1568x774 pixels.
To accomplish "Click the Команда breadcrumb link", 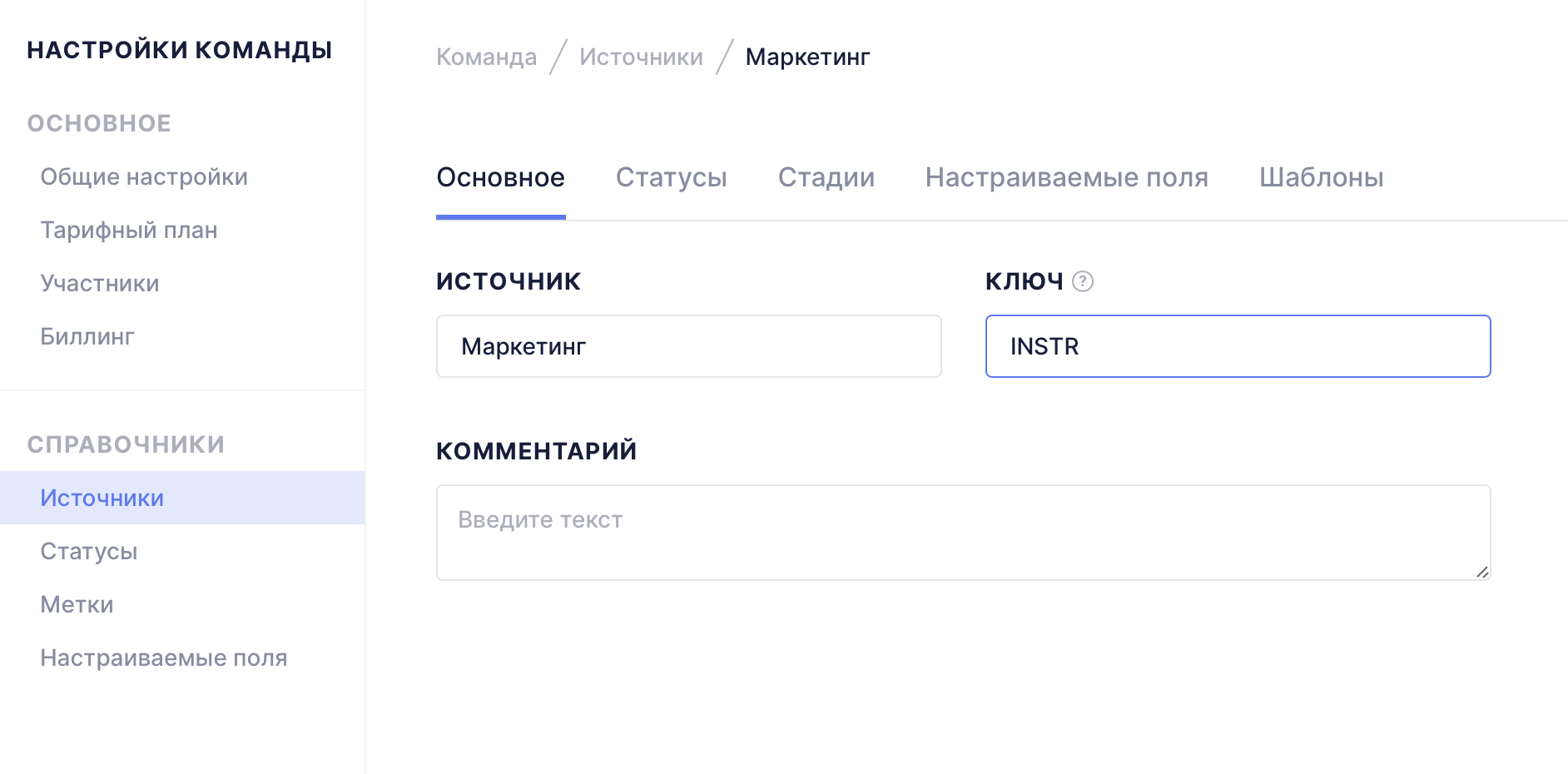I will [x=486, y=57].
